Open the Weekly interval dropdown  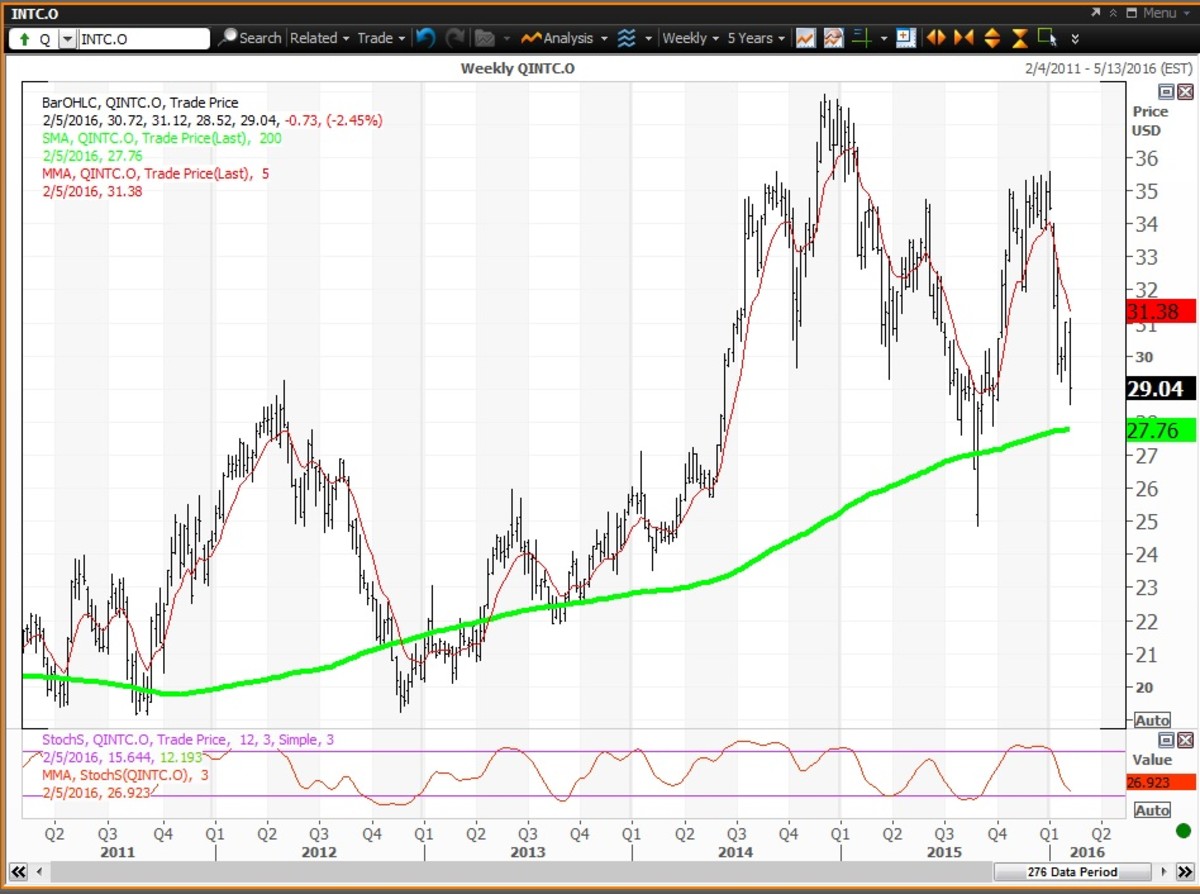pyautogui.click(x=686, y=38)
